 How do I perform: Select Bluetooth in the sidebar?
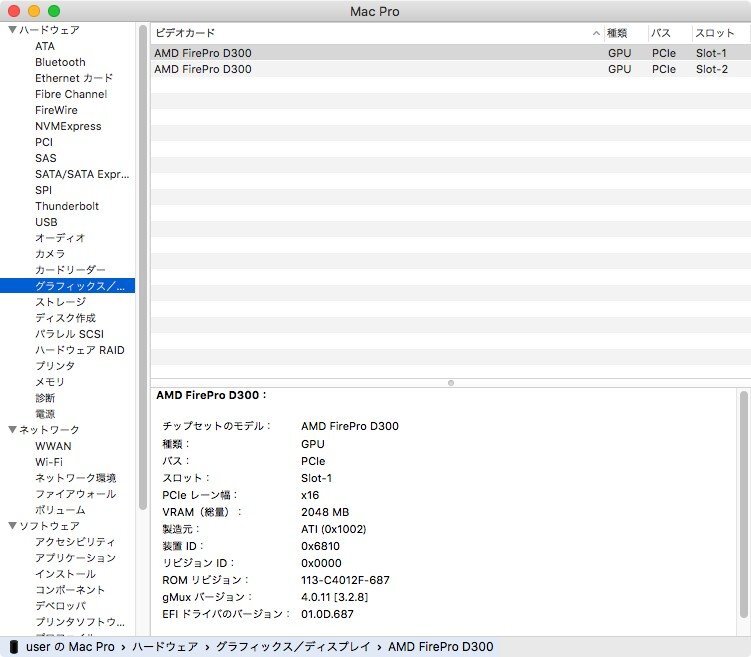60,62
